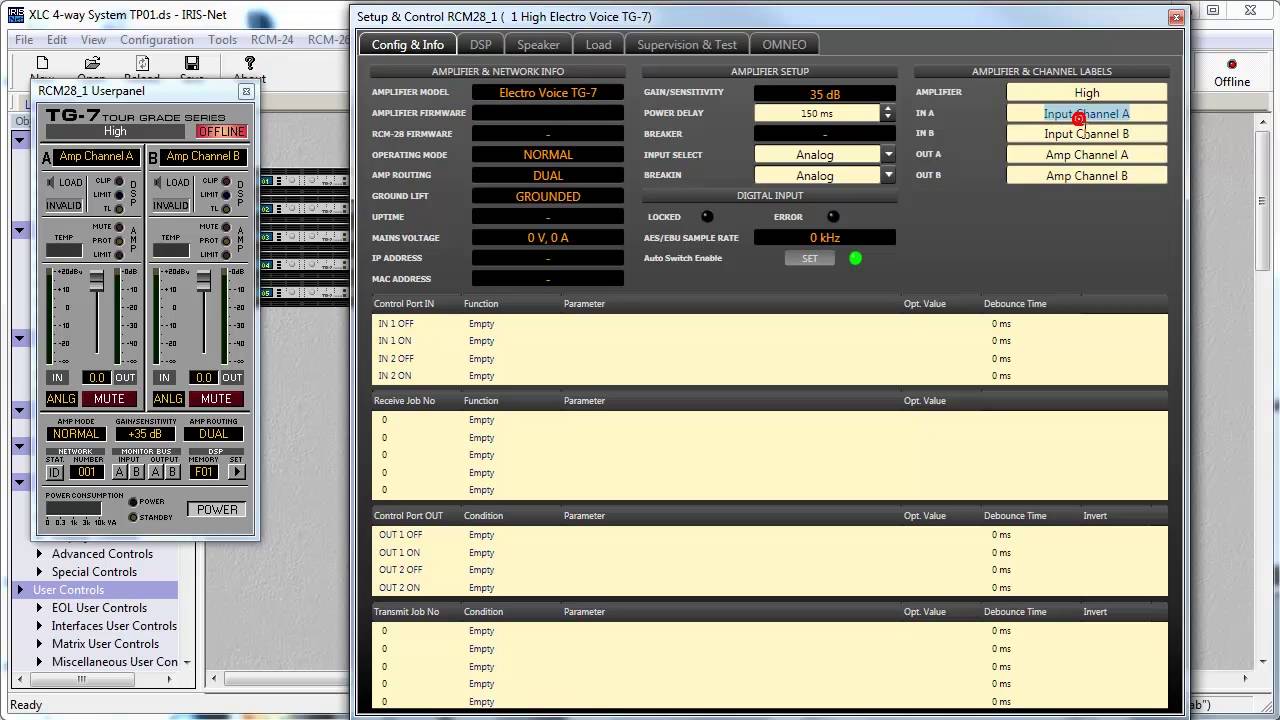Open the Breakin dropdown
1280x720 pixels.
pos(888,175)
